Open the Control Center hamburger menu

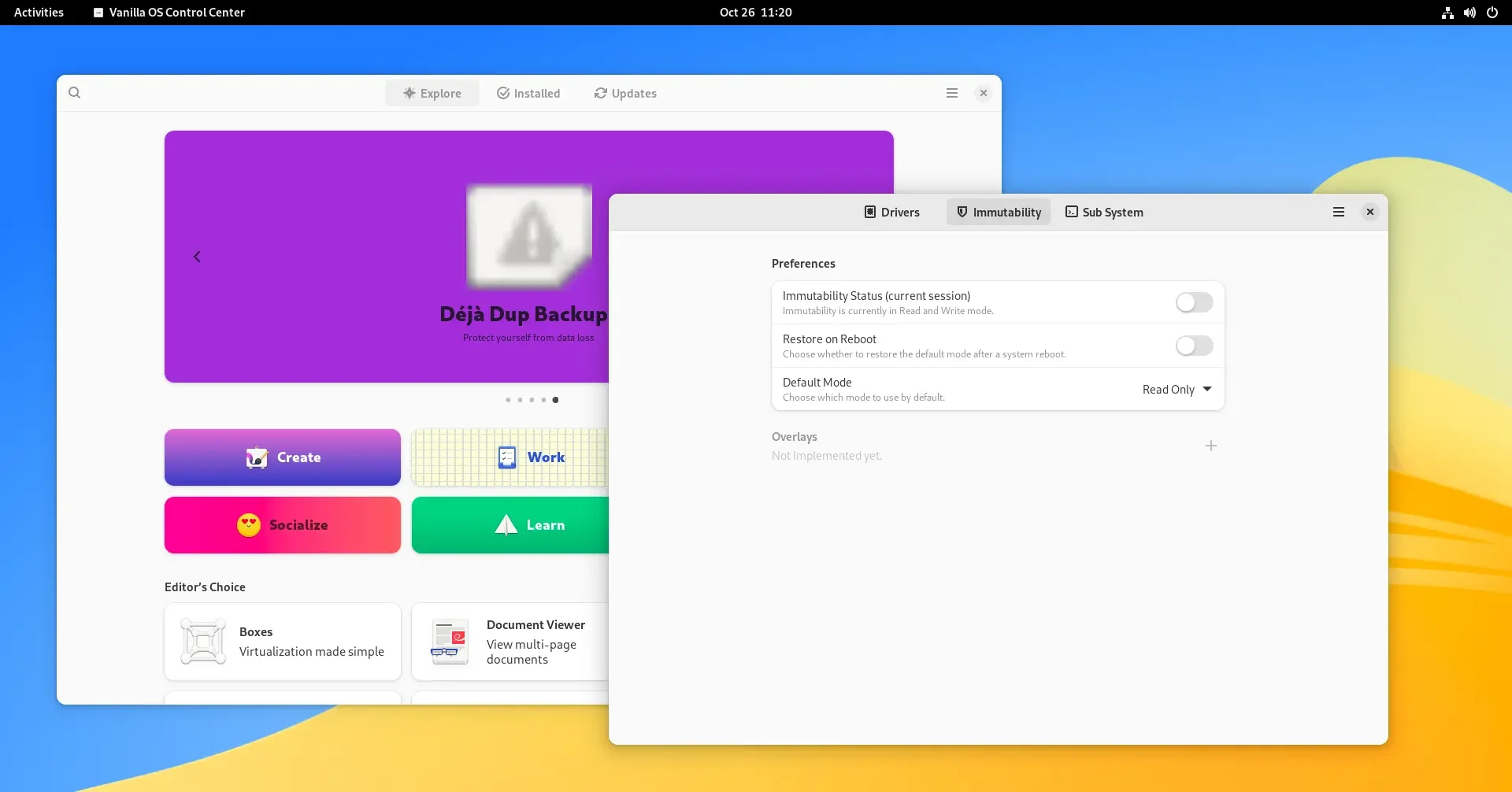pos(1338,212)
